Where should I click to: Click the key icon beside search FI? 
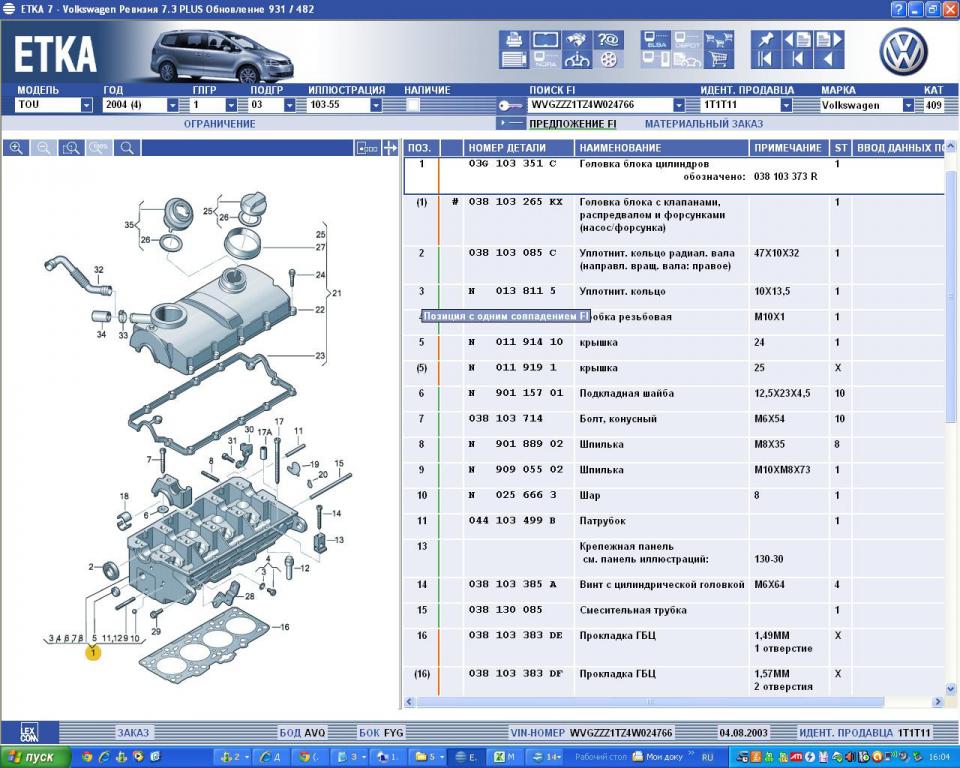point(509,105)
